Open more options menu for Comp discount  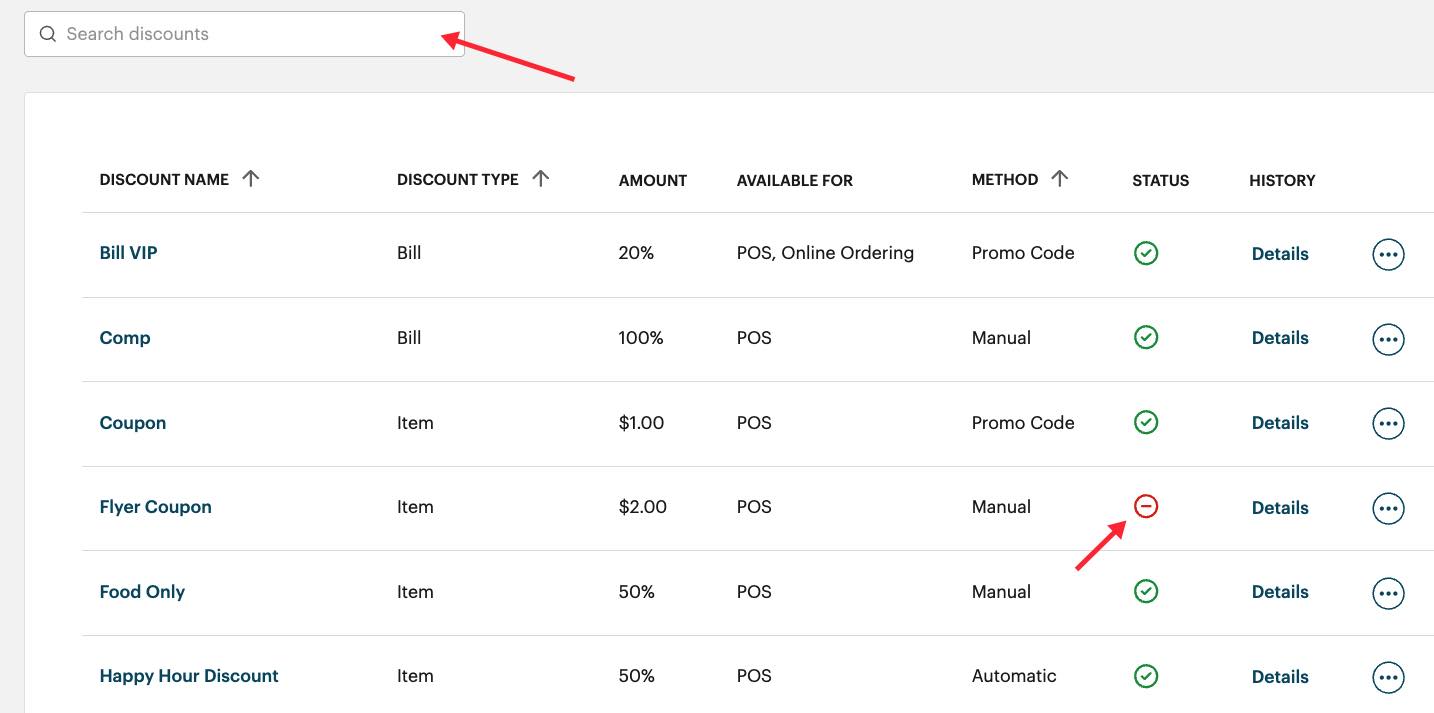(x=1387, y=339)
